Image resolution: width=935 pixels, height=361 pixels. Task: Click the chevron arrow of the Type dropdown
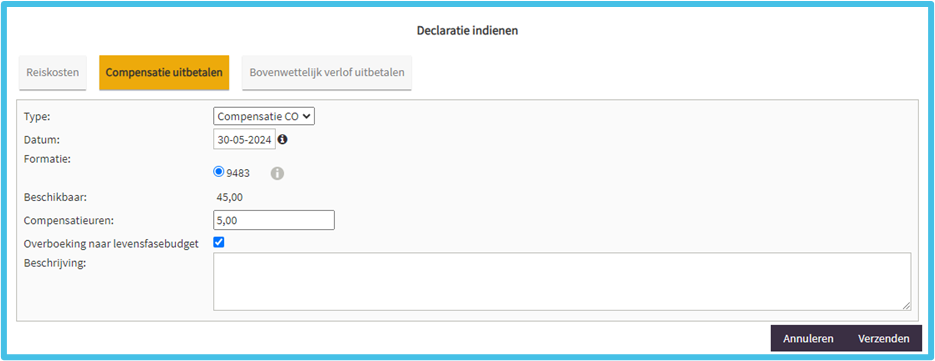306,116
